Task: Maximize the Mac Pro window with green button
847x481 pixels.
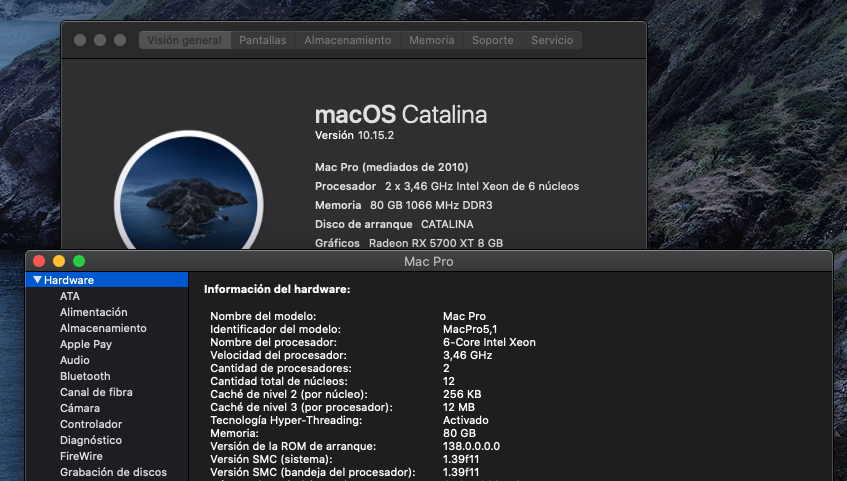Action: [x=79, y=262]
